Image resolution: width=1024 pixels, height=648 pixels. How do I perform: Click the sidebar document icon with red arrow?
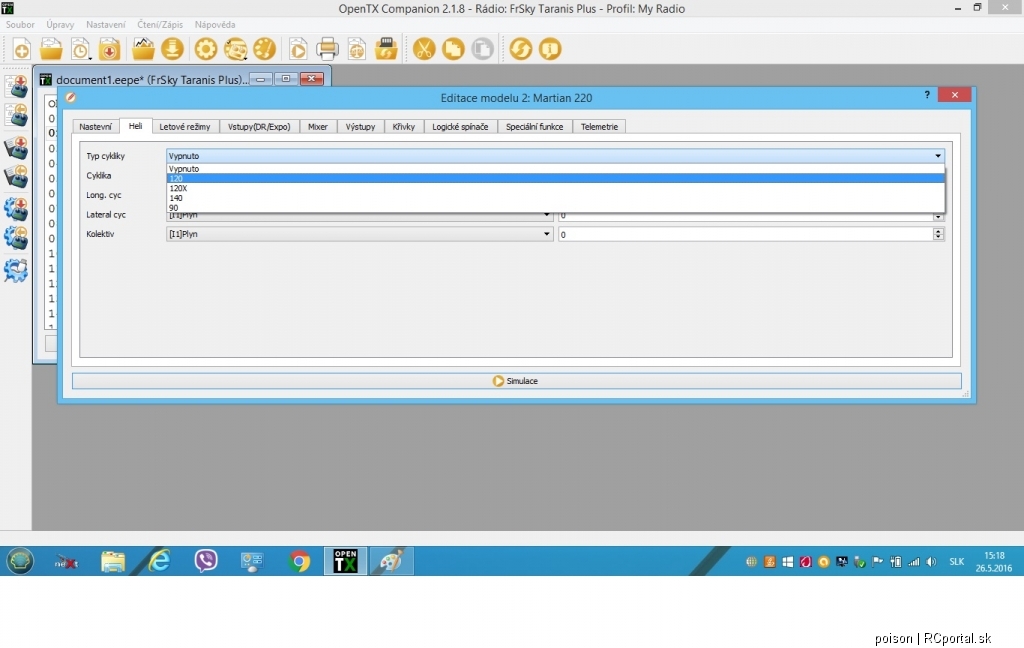tap(16, 86)
